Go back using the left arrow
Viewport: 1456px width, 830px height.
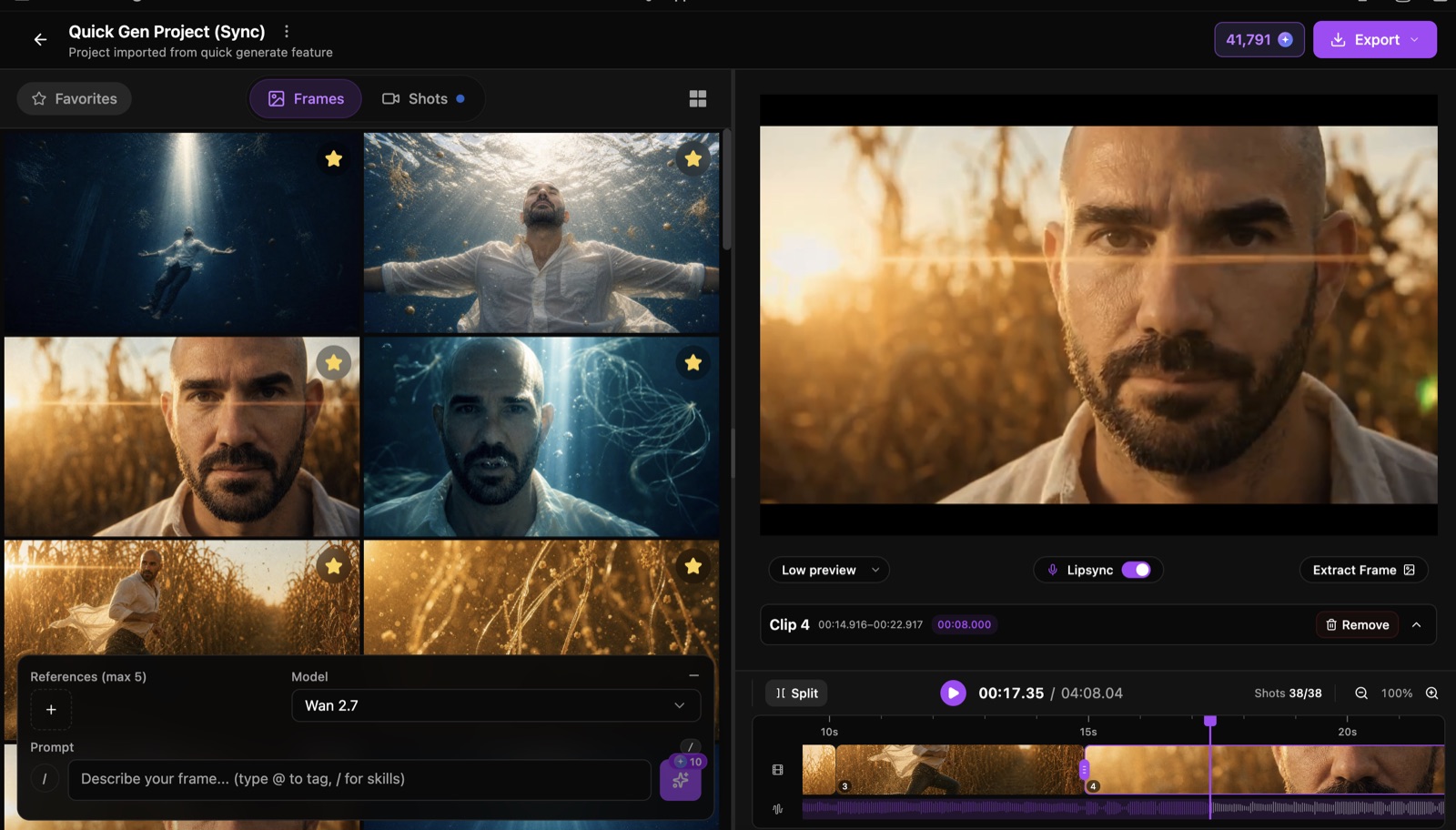40,39
